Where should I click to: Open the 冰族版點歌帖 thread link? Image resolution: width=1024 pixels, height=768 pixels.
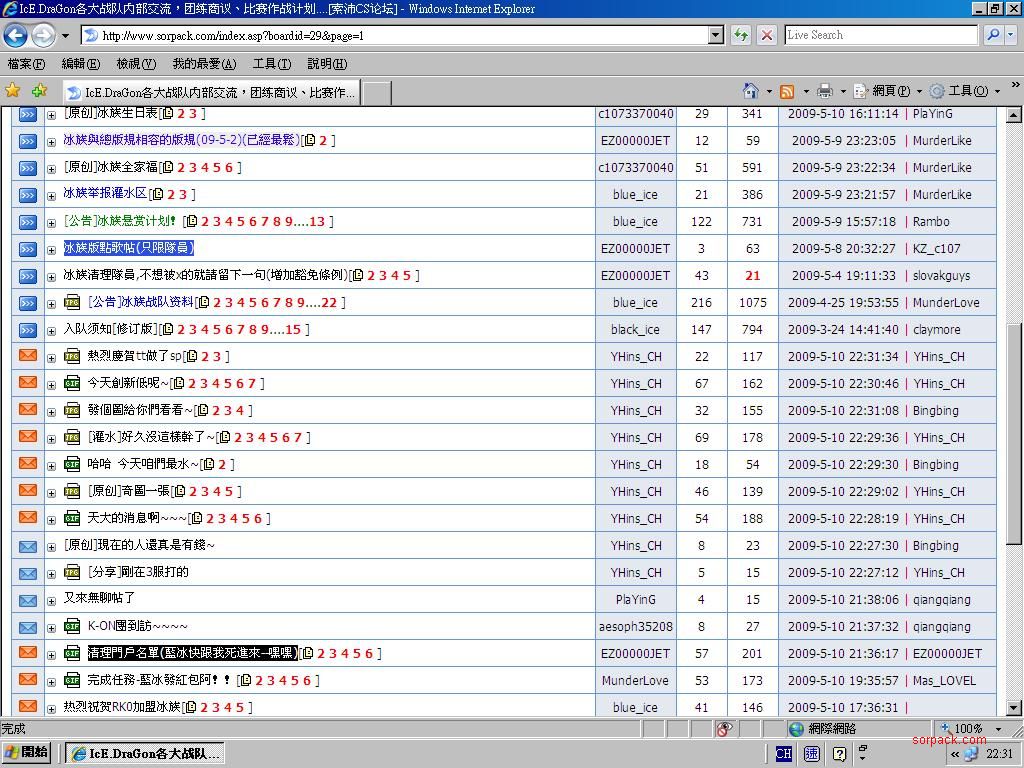pyautogui.click(x=128, y=248)
